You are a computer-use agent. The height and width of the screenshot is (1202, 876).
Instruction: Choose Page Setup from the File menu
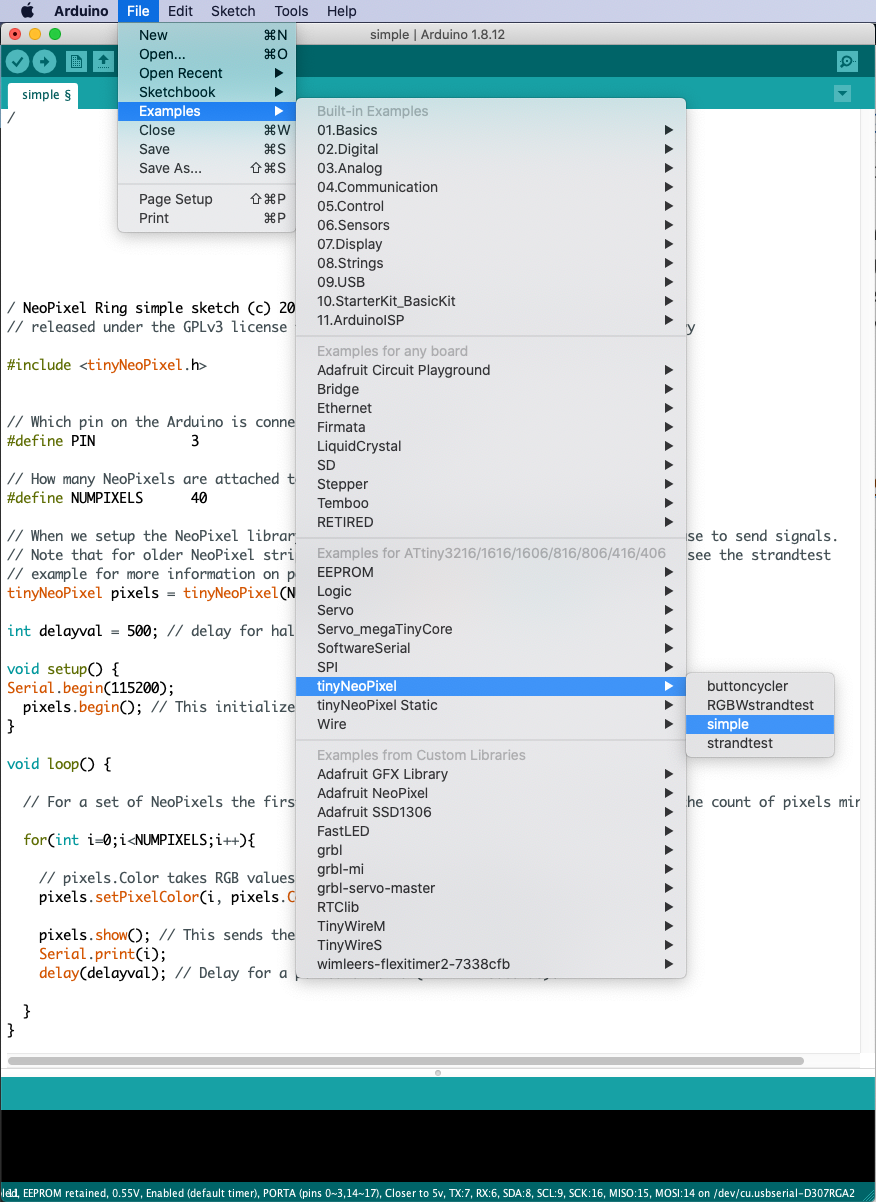coord(207,199)
